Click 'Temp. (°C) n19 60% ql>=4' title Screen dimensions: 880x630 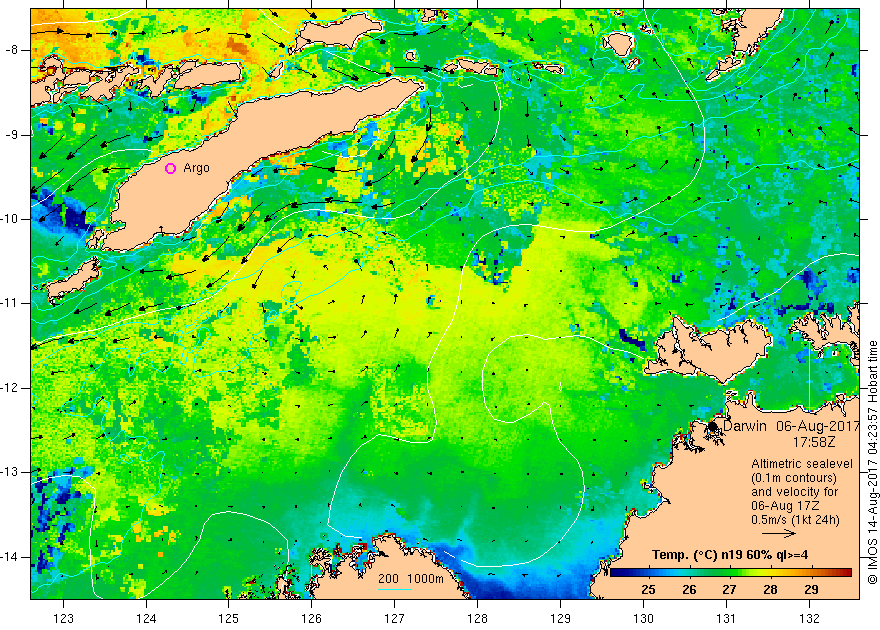(x=730, y=555)
